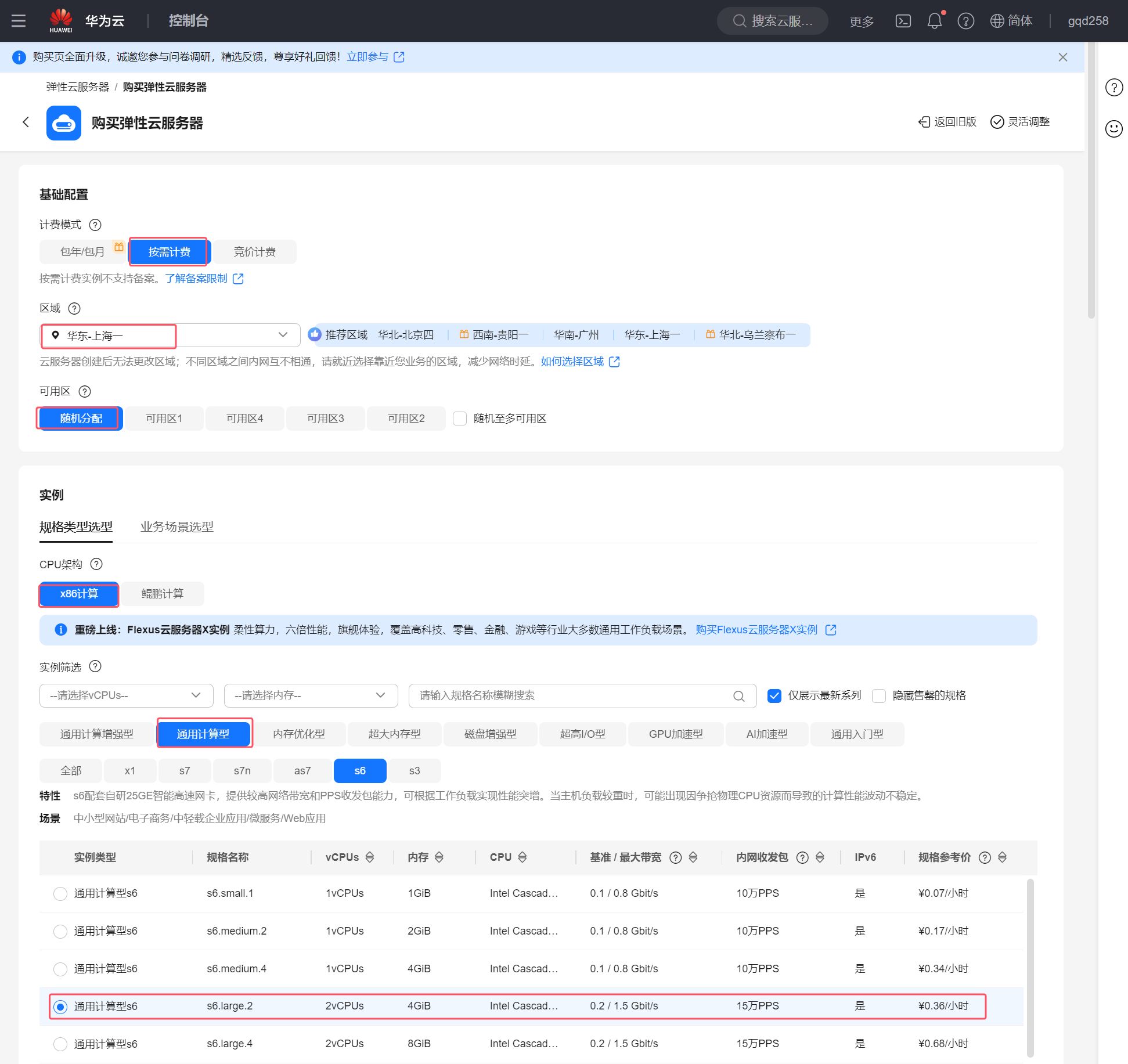Open the CloudShell terminal icon
Image resolution: width=1128 pixels, height=1064 pixels.
[x=903, y=21]
